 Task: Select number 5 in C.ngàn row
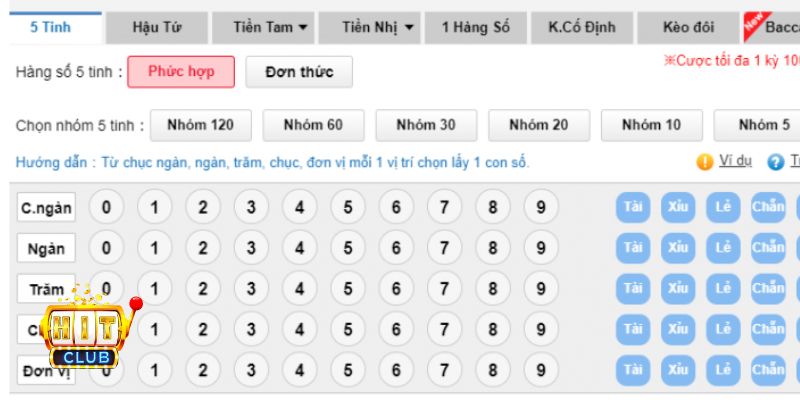347,207
